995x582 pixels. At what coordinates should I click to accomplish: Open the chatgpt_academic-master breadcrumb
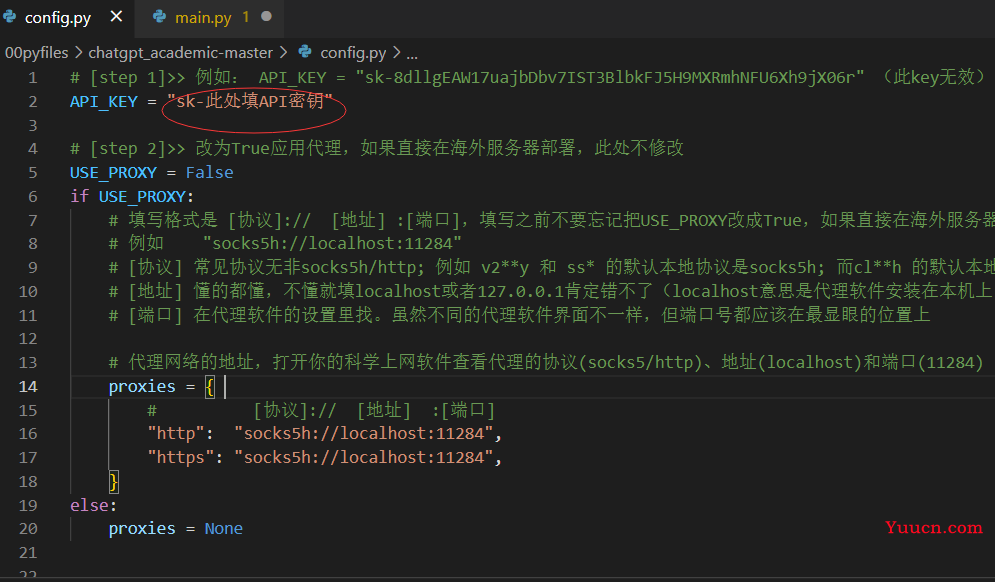(180, 53)
